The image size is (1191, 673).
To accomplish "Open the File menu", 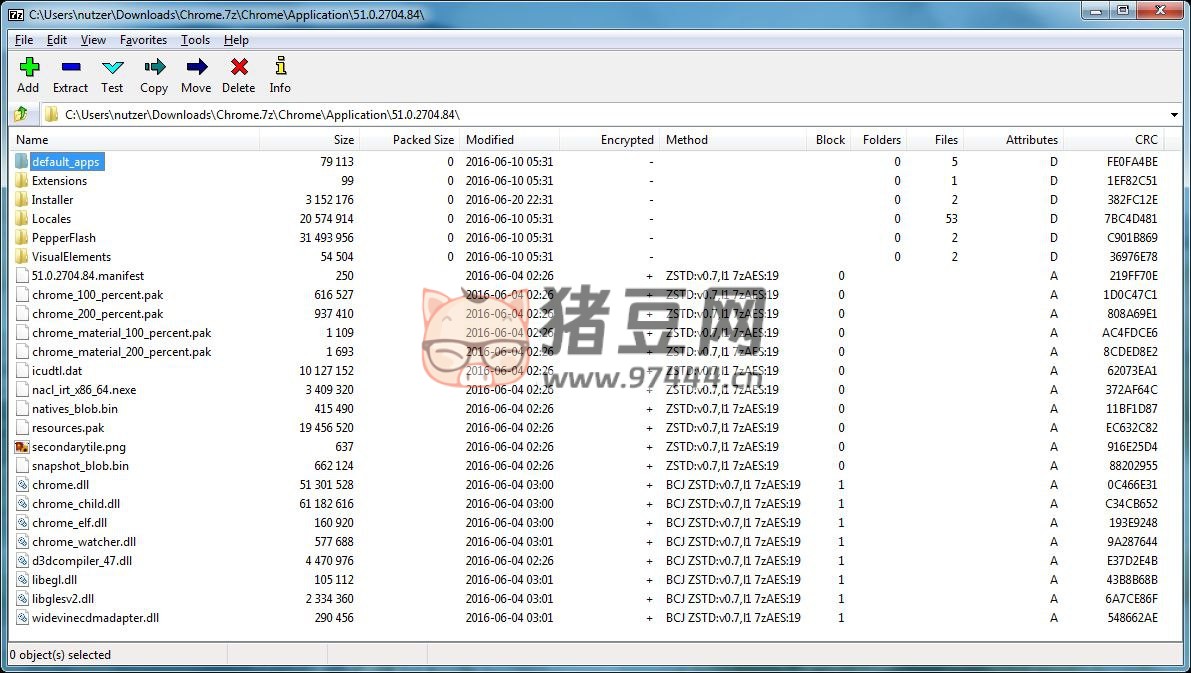I will [24, 40].
